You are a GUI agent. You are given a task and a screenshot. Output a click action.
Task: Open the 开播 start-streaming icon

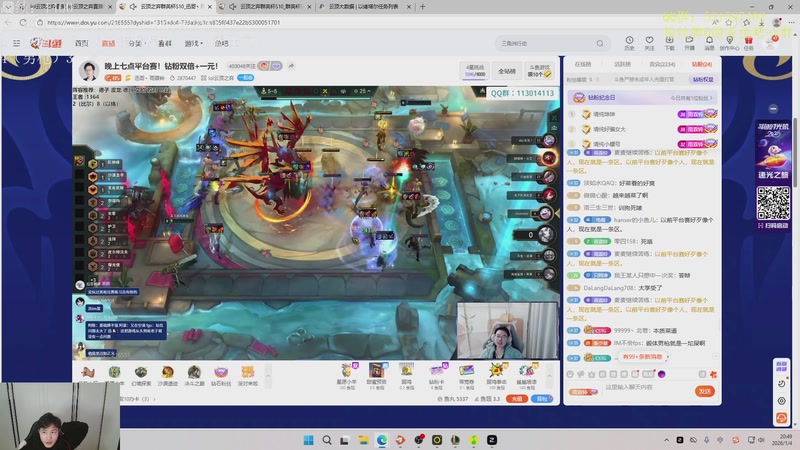[689, 43]
